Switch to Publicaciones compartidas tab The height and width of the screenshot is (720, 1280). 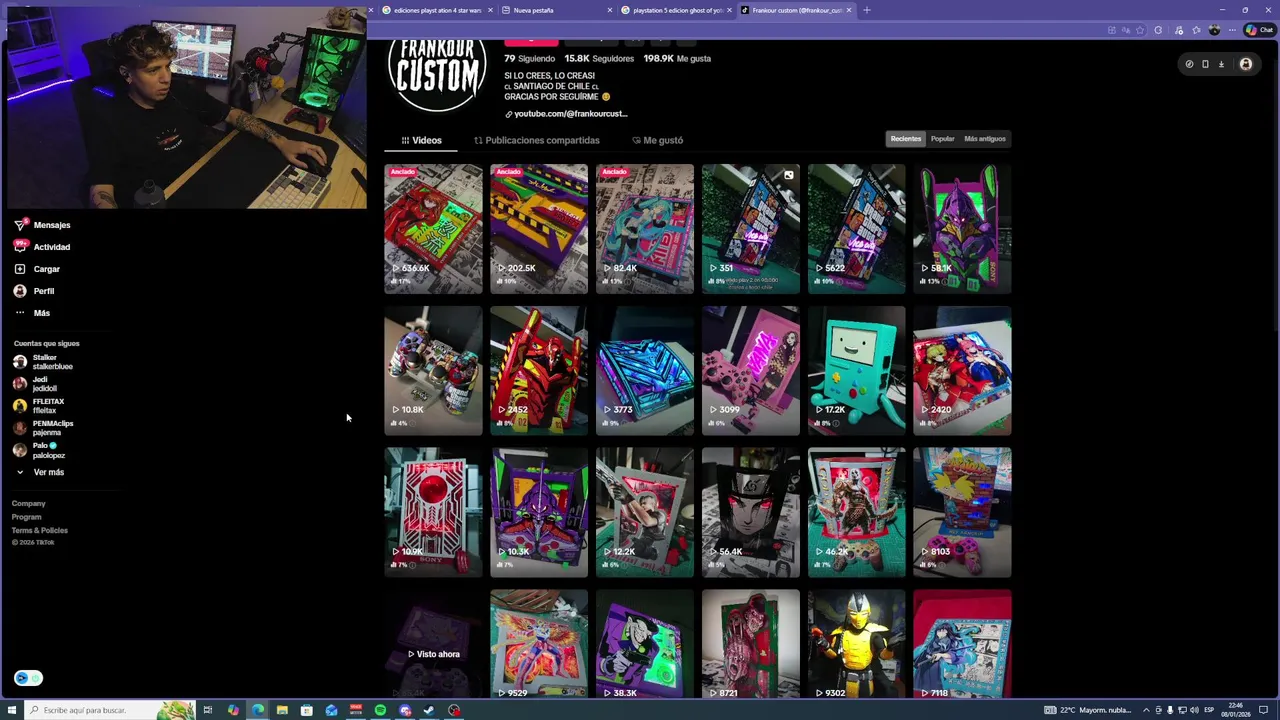click(537, 140)
